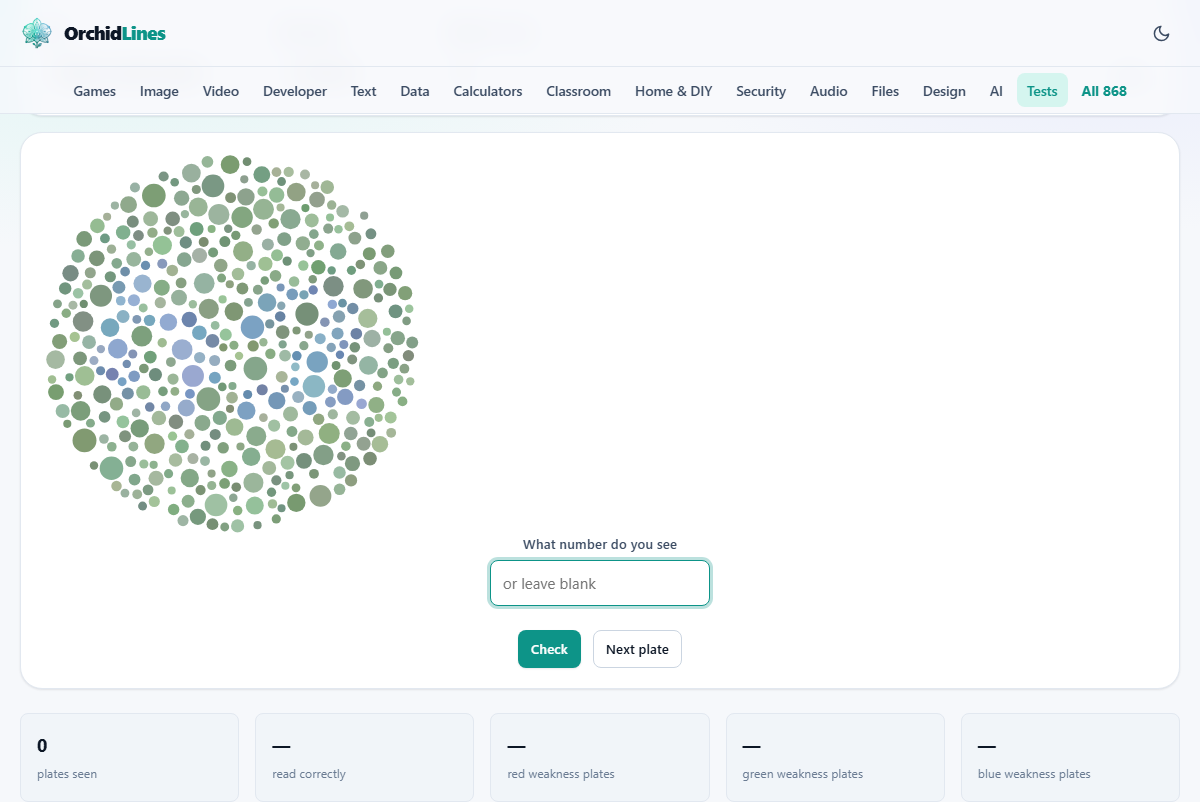Image resolution: width=1200 pixels, height=802 pixels.
Task: Open the Text category
Action: click(364, 91)
